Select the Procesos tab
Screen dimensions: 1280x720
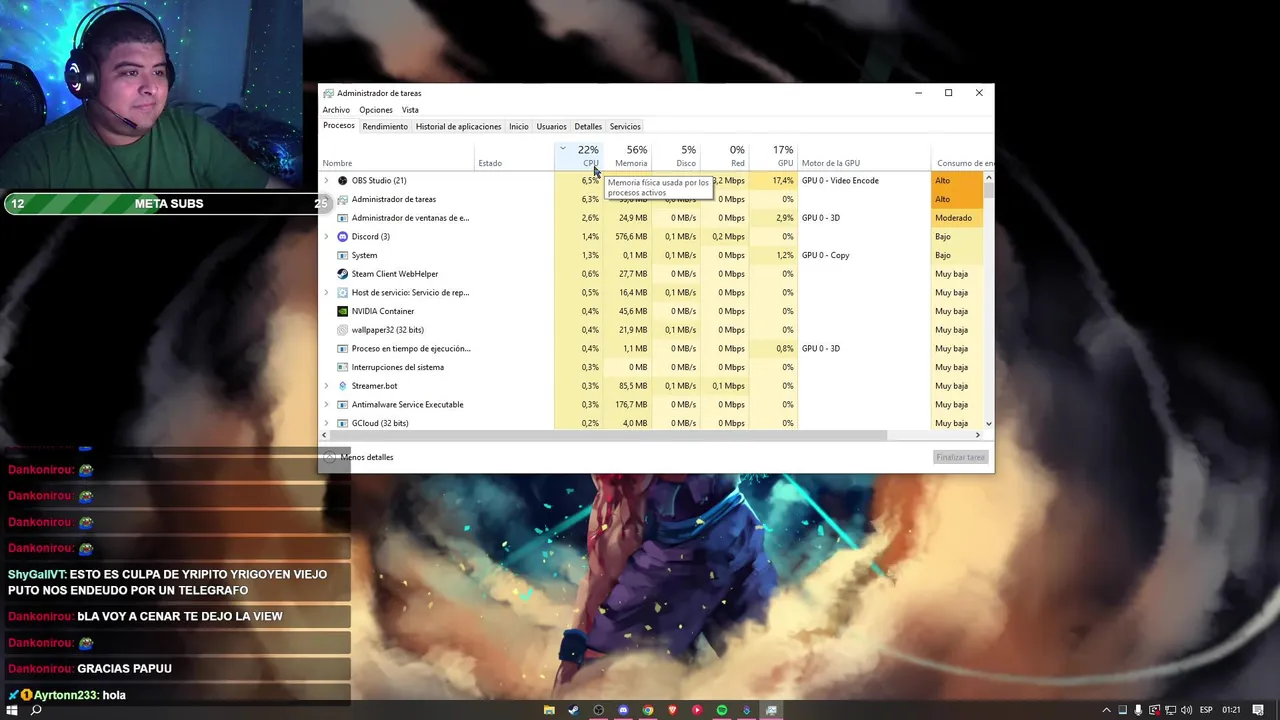[339, 126]
